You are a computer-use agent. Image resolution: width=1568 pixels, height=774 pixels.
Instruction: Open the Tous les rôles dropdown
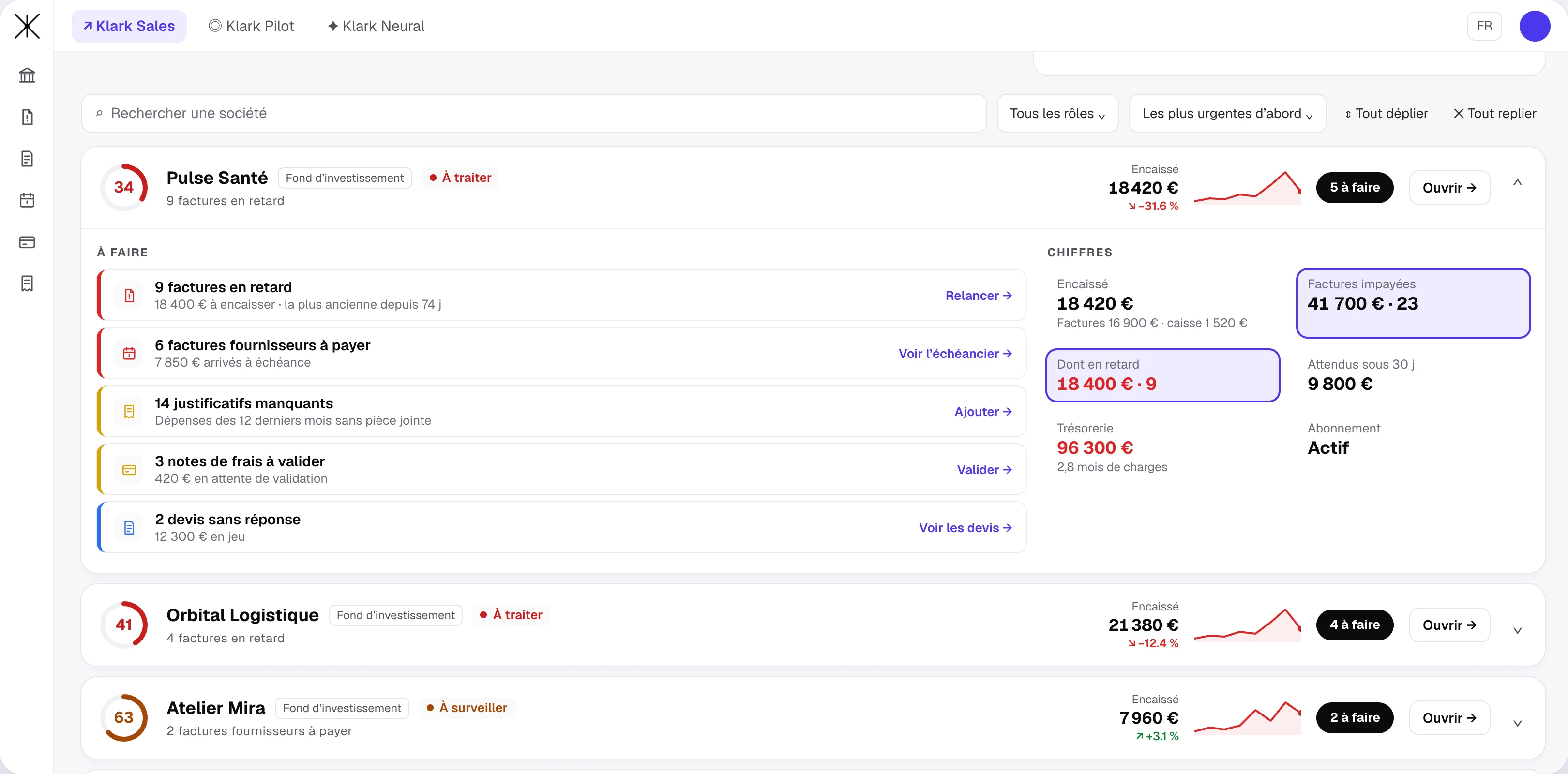click(1057, 113)
